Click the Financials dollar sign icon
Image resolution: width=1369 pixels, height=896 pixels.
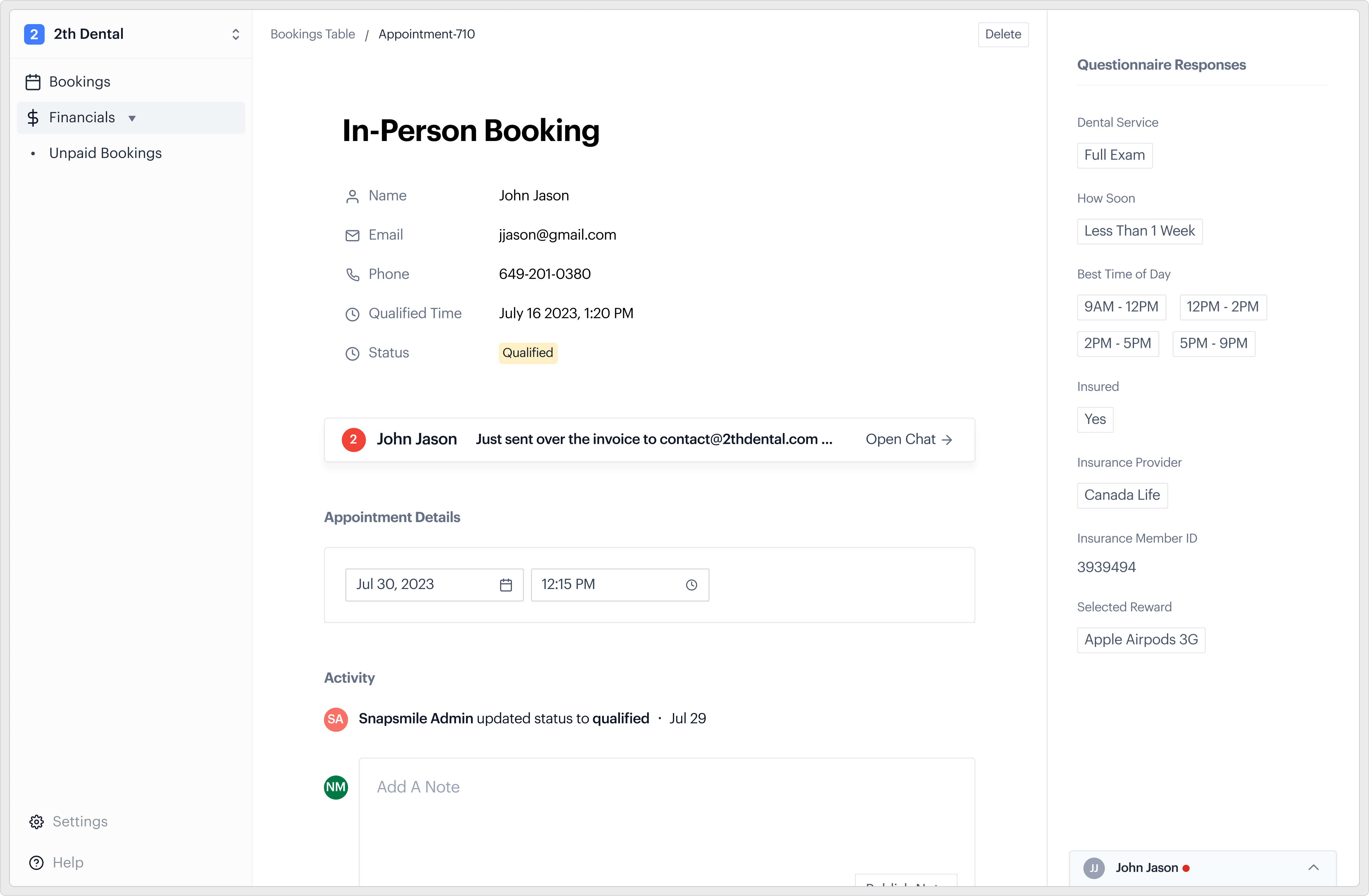33,118
